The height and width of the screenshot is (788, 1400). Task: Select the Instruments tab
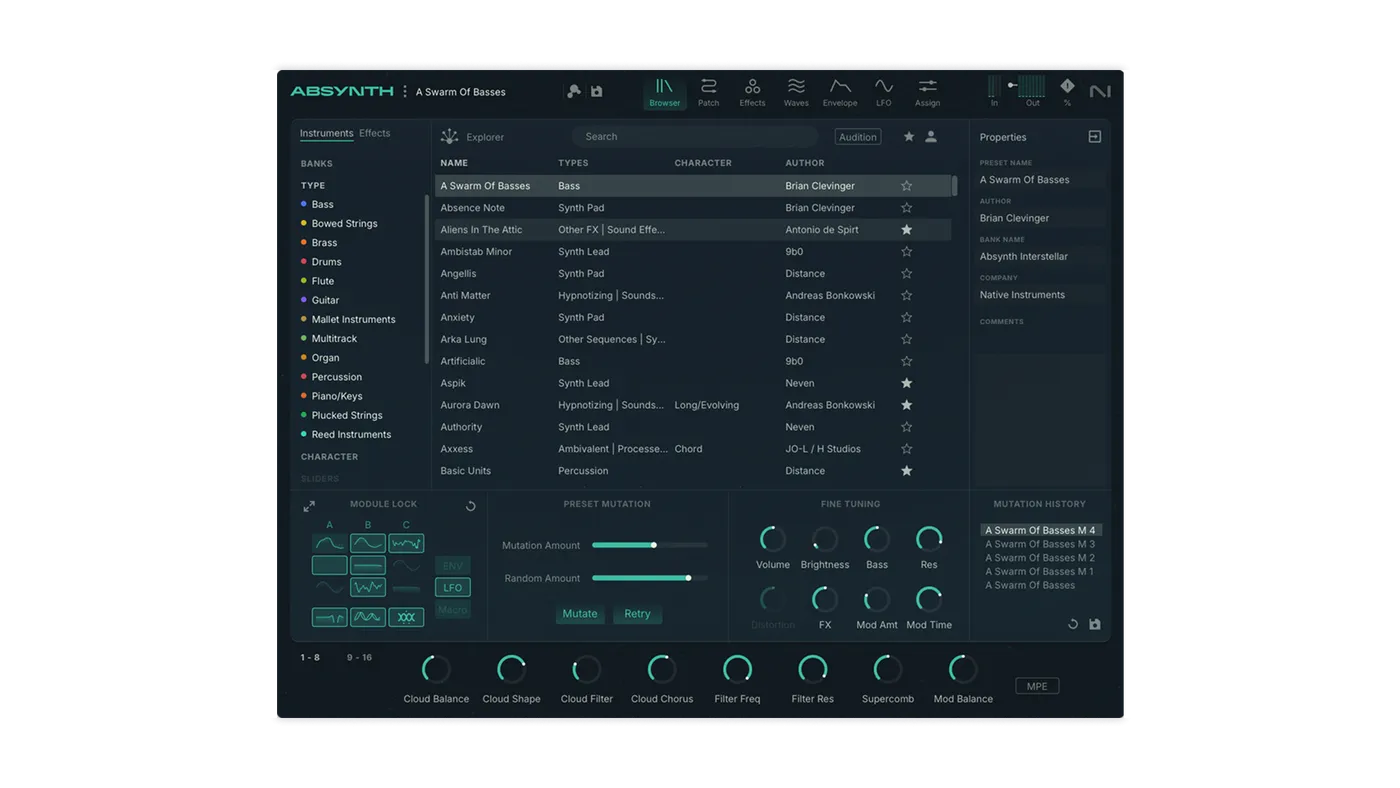tap(327, 133)
